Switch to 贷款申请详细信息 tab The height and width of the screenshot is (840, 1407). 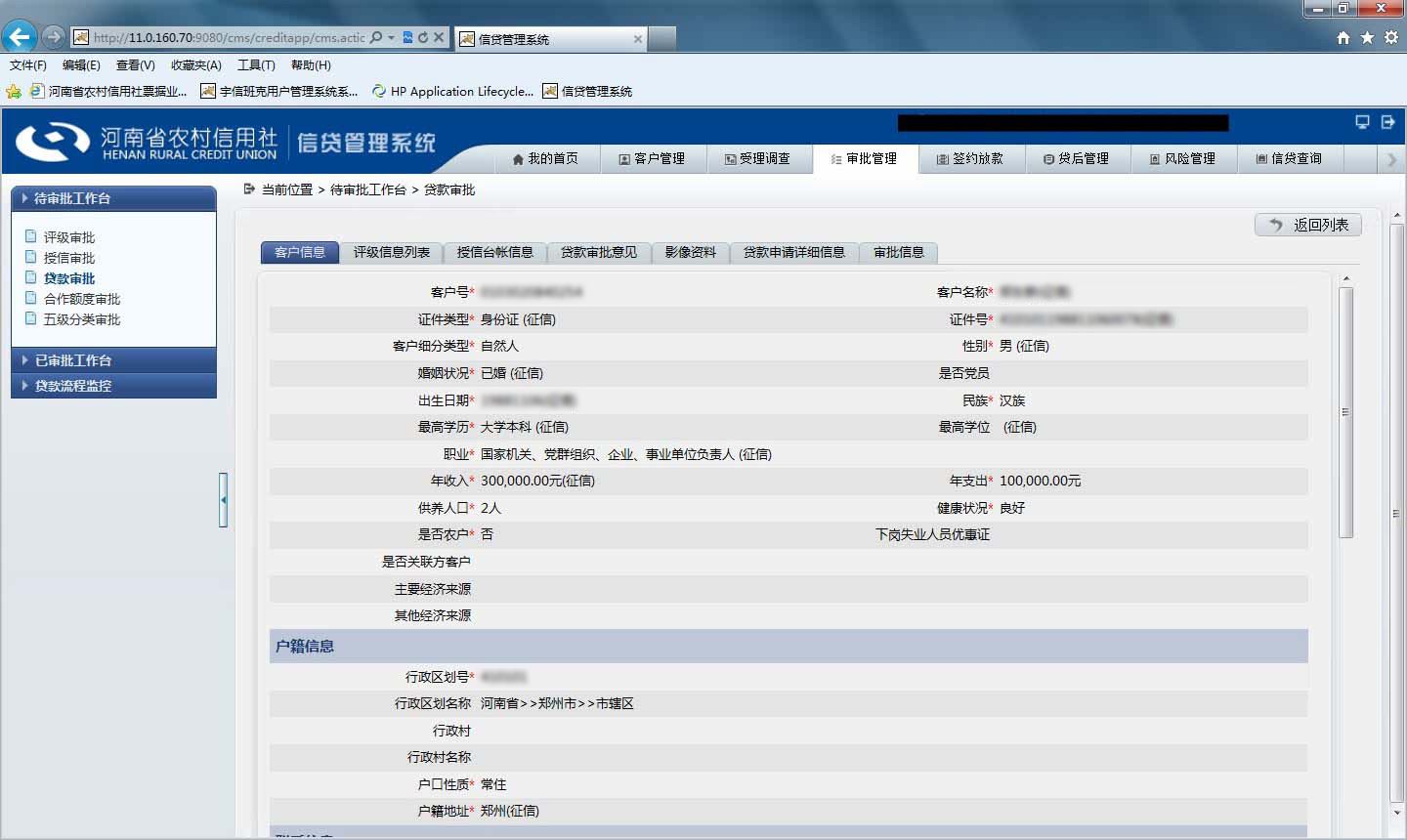tap(794, 252)
